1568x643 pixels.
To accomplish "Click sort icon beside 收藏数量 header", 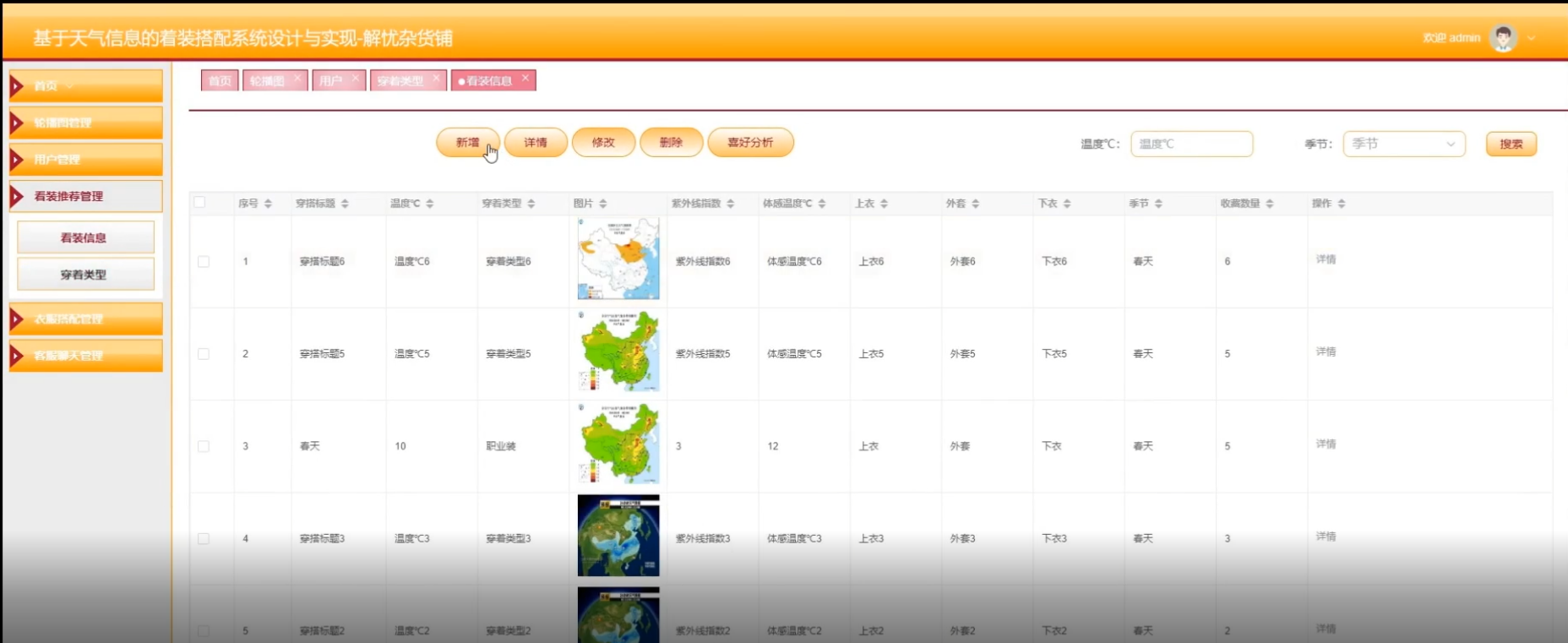I will click(x=1269, y=204).
